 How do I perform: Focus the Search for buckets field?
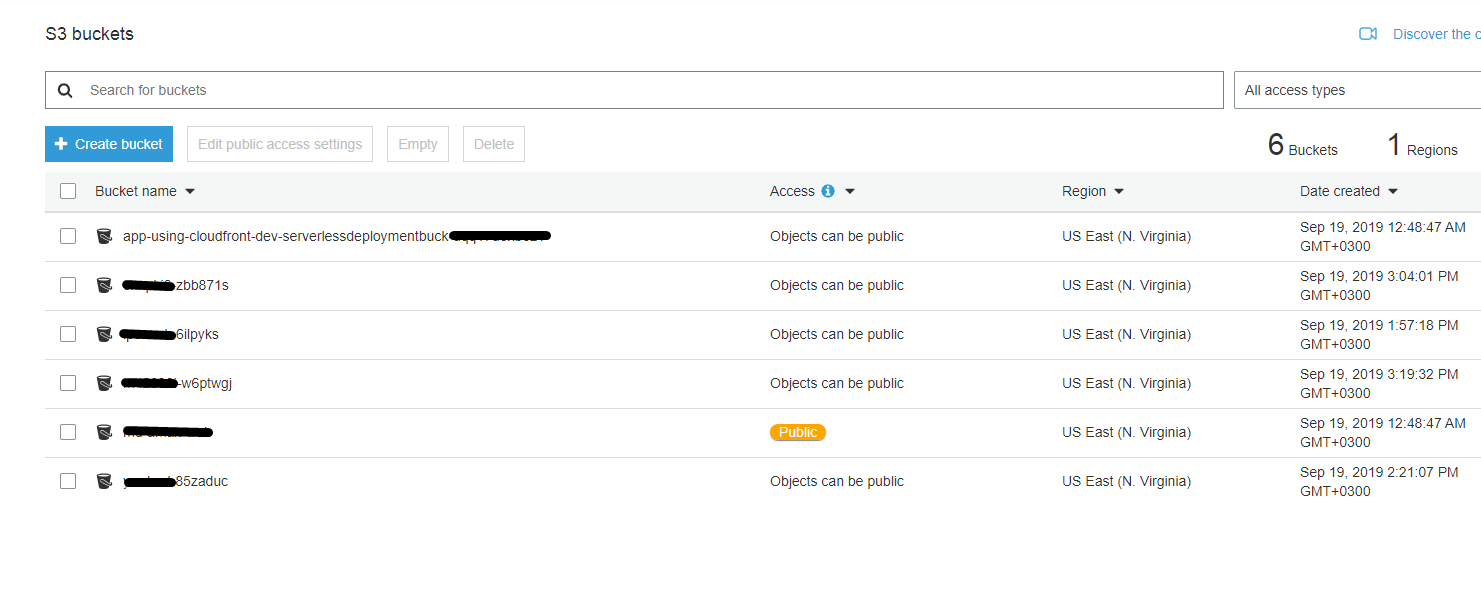[x=634, y=90]
